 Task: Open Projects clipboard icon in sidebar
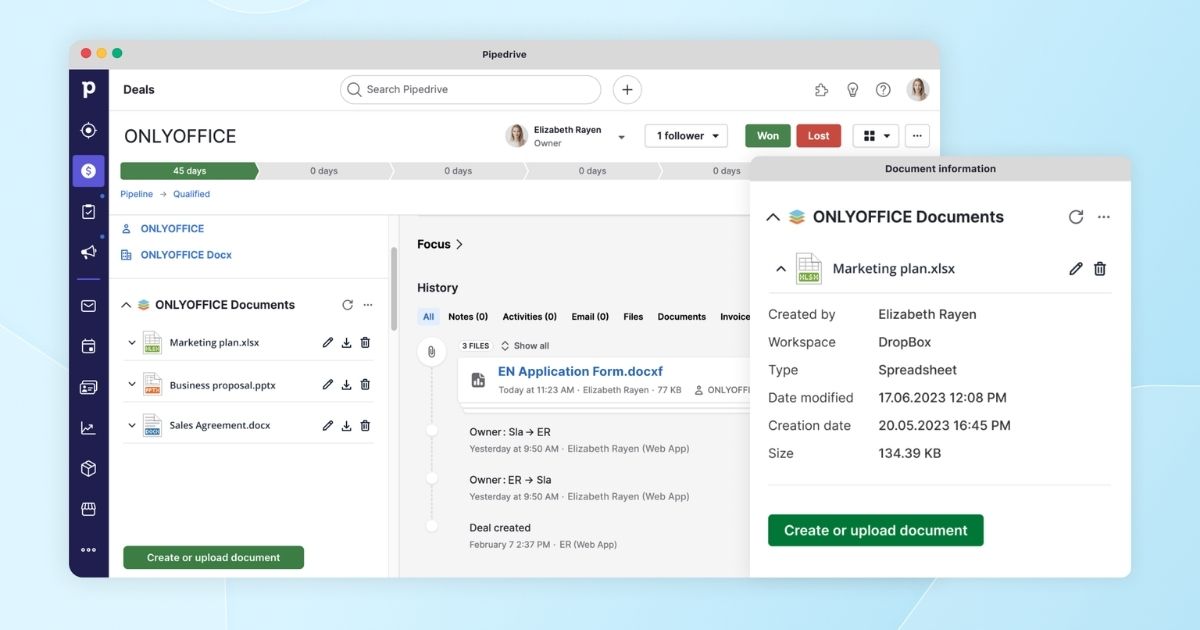pyautogui.click(x=88, y=211)
